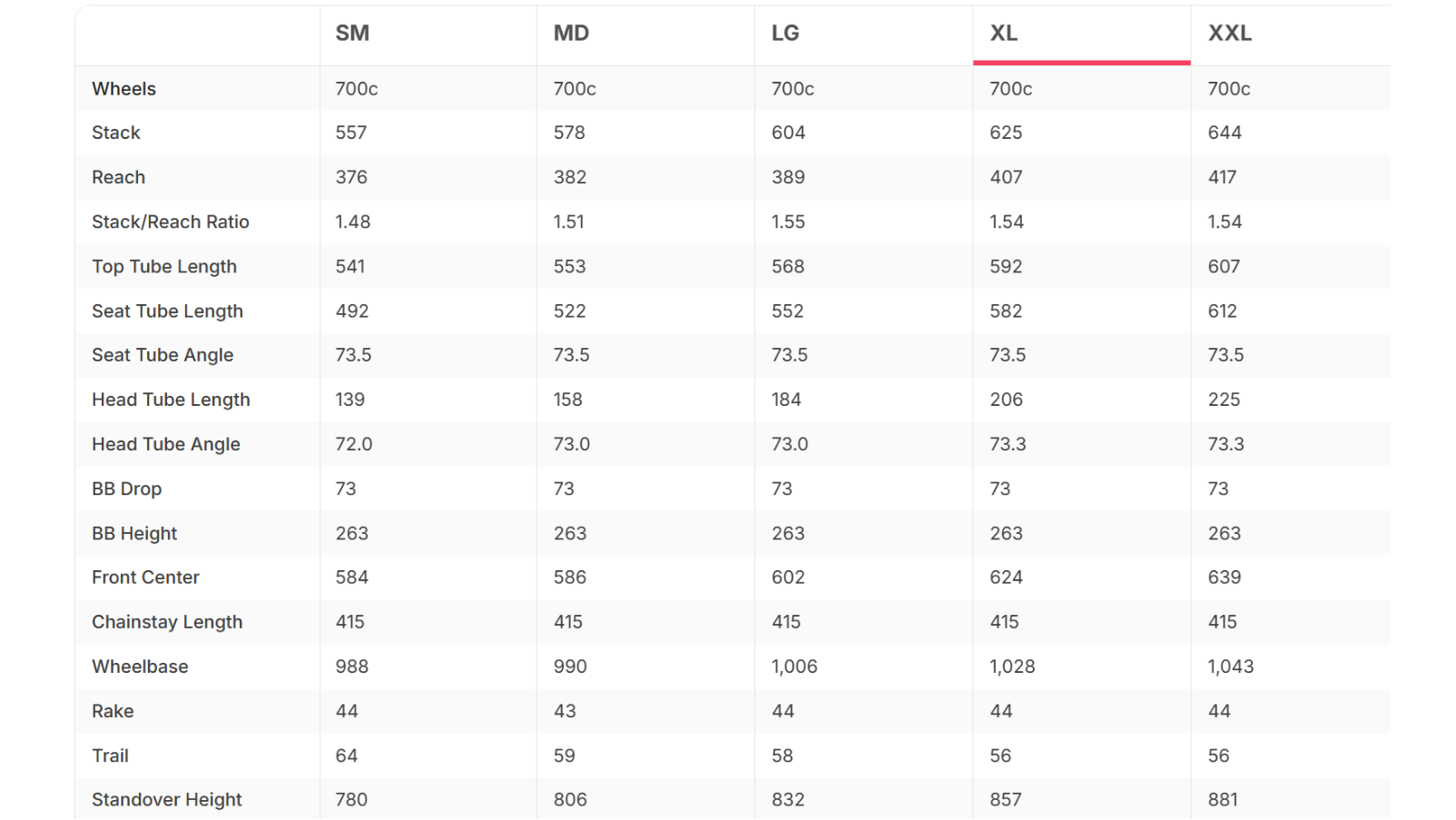Click the Standover Height row label
The image size is (1456, 820).
point(166,800)
